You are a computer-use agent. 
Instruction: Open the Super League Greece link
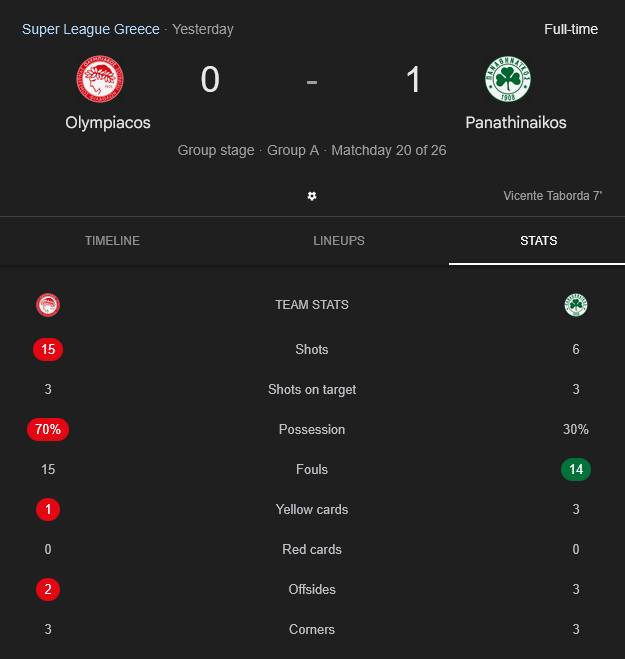click(91, 29)
